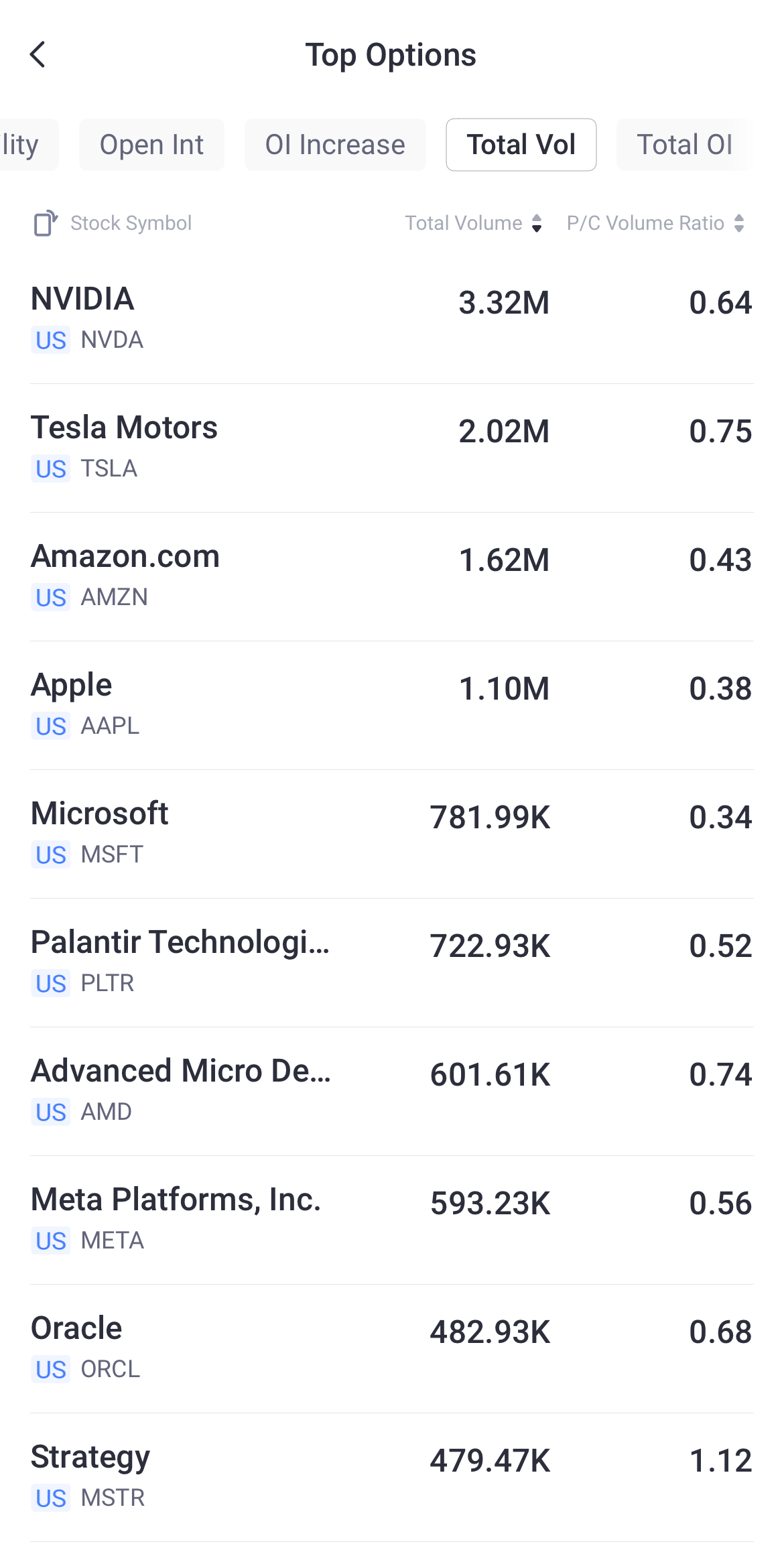Image resolution: width=784 pixels, height=1544 pixels.
Task: Switch to OI Increase tab
Action: point(335,145)
